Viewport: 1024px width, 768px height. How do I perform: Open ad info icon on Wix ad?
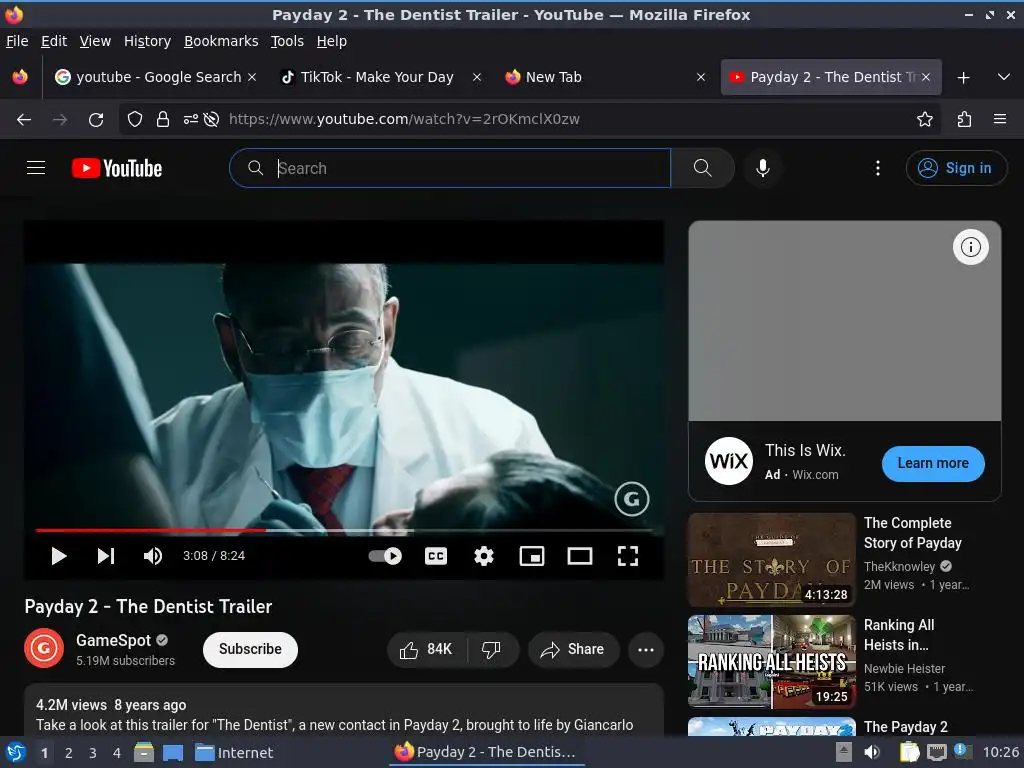click(x=970, y=247)
